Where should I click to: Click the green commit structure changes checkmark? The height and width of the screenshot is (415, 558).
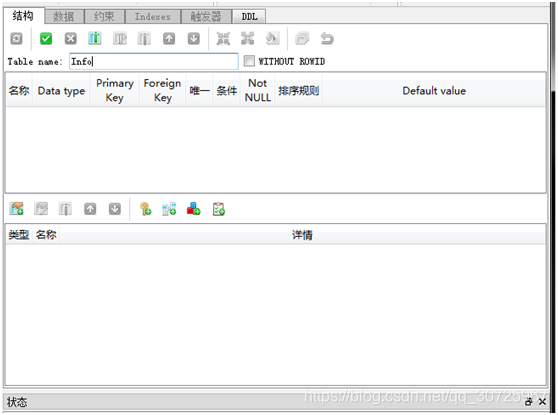(x=46, y=38)
